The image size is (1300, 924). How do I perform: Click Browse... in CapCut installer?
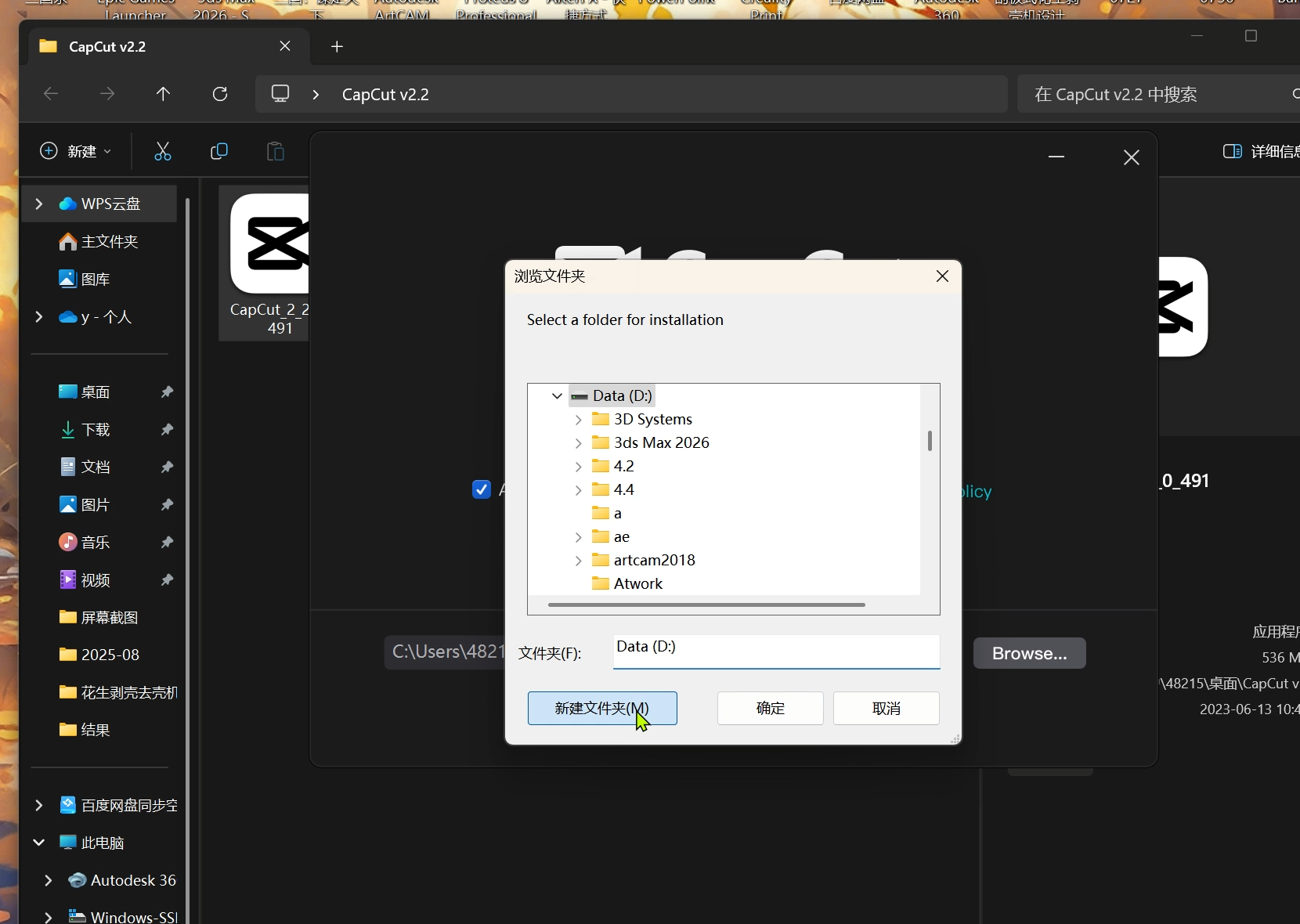(x=1029, y=653)
